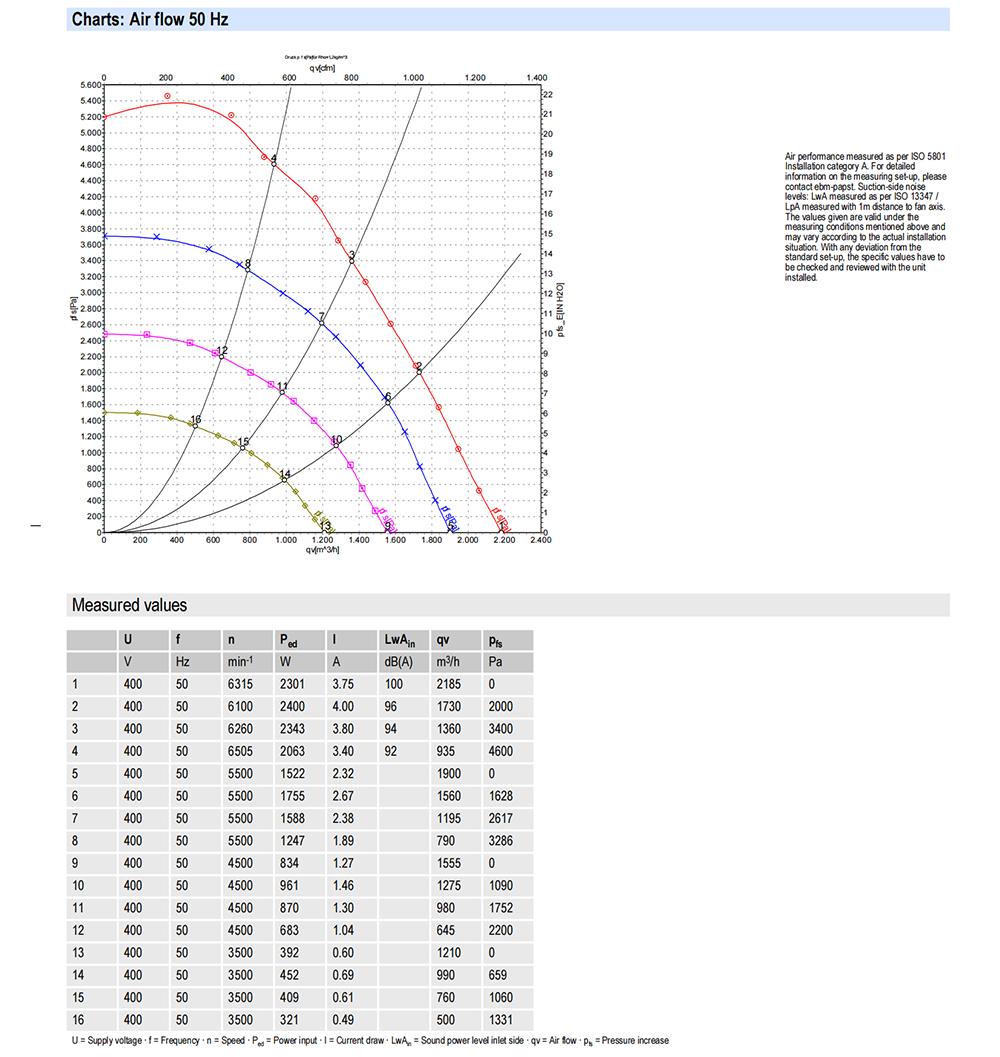Select pressure value "1331" in row 16
The height and width of the screenshot is (1057, 1000).
[501, 1020]
